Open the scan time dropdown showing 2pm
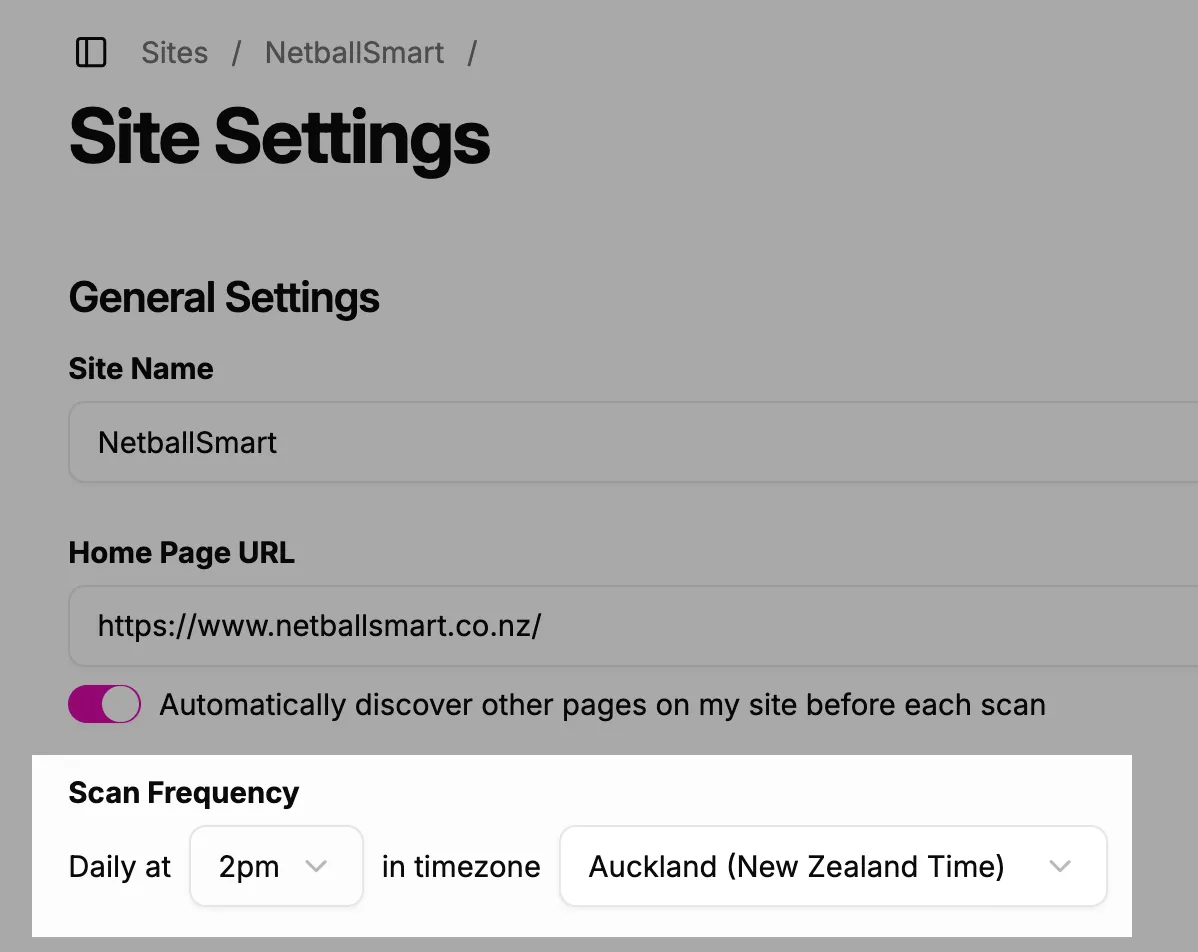Image resolution: width=1198 pixels, height=952 pixels. click(276, 866)
